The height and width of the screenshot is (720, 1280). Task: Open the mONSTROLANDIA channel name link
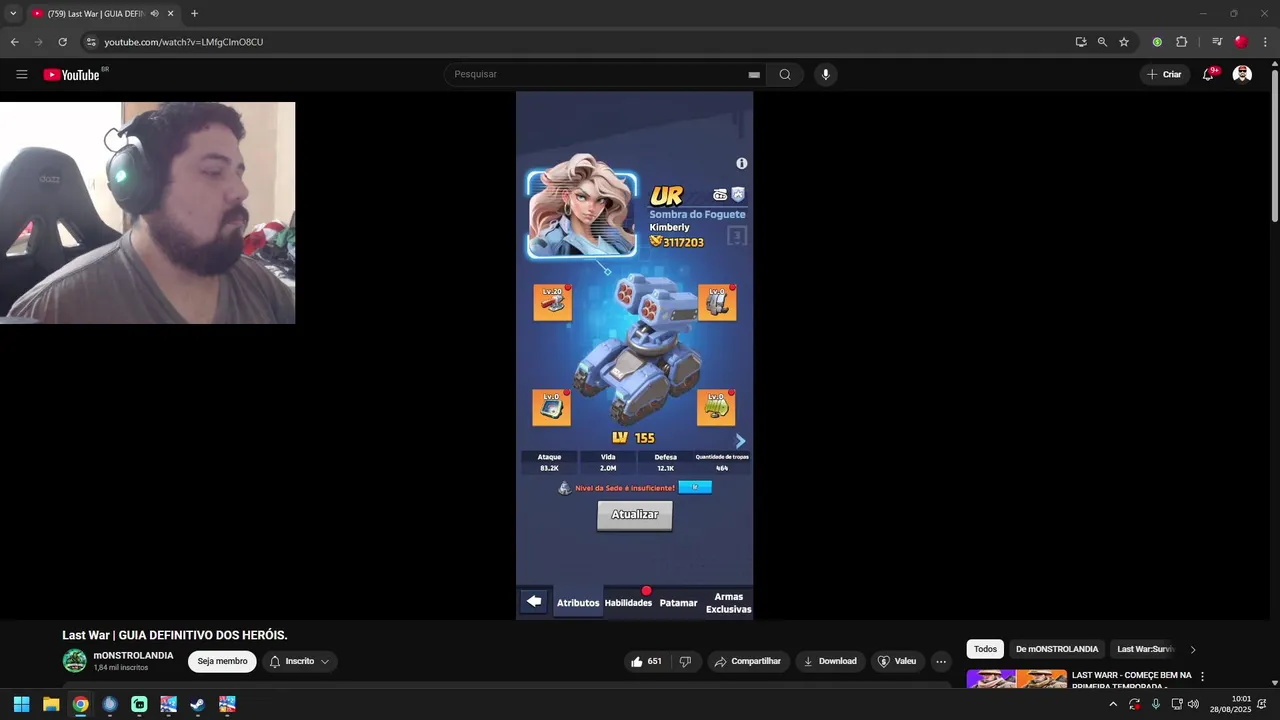click(133, 656)
